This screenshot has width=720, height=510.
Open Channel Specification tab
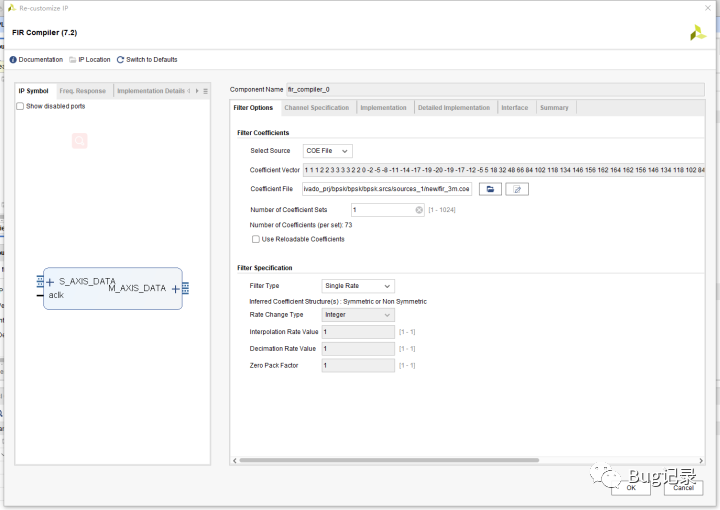317,108
